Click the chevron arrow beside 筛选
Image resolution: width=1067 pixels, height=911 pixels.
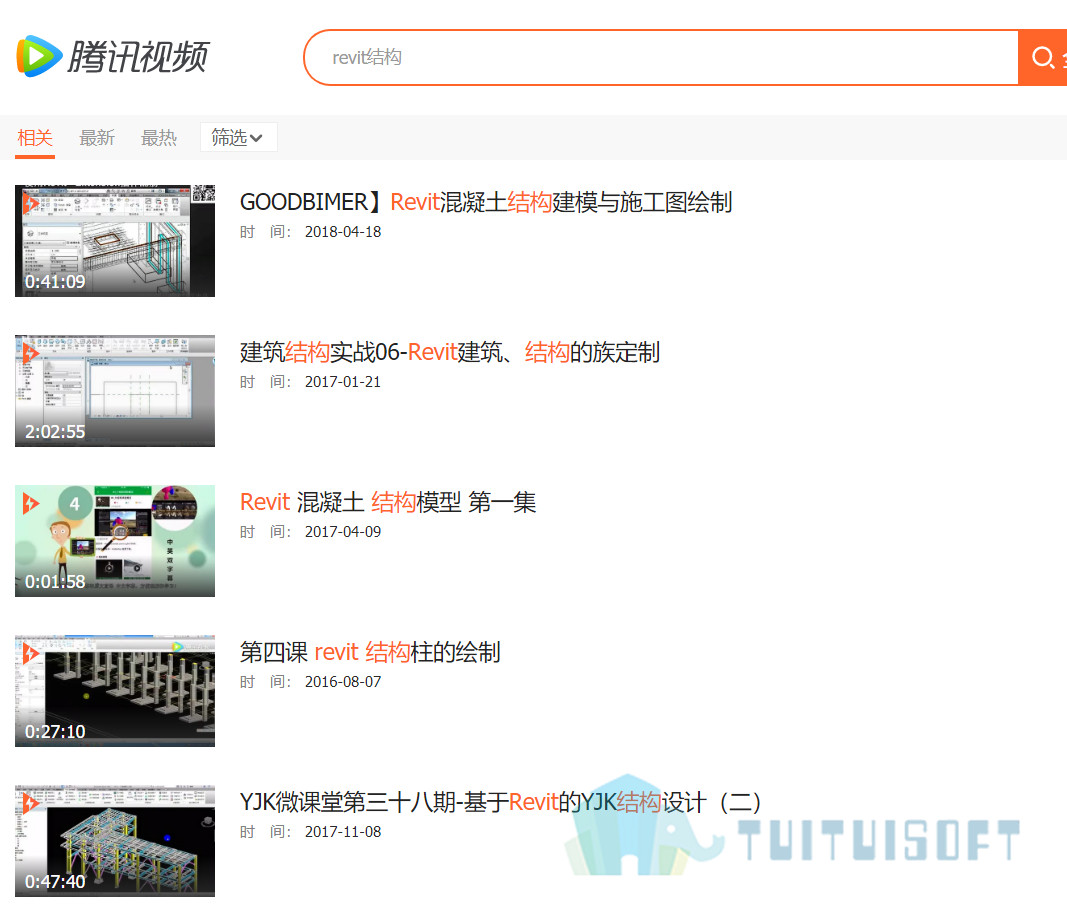pos(256,138)
